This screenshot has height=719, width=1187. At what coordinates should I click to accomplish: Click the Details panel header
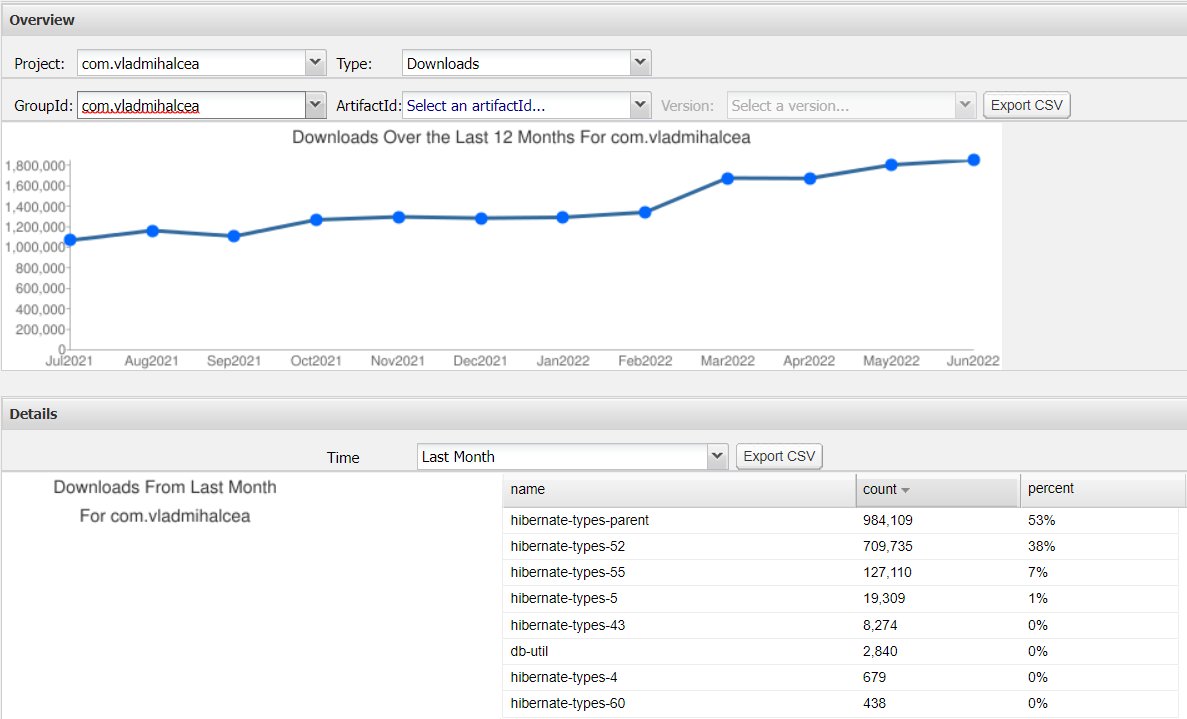tap(594, 414)
